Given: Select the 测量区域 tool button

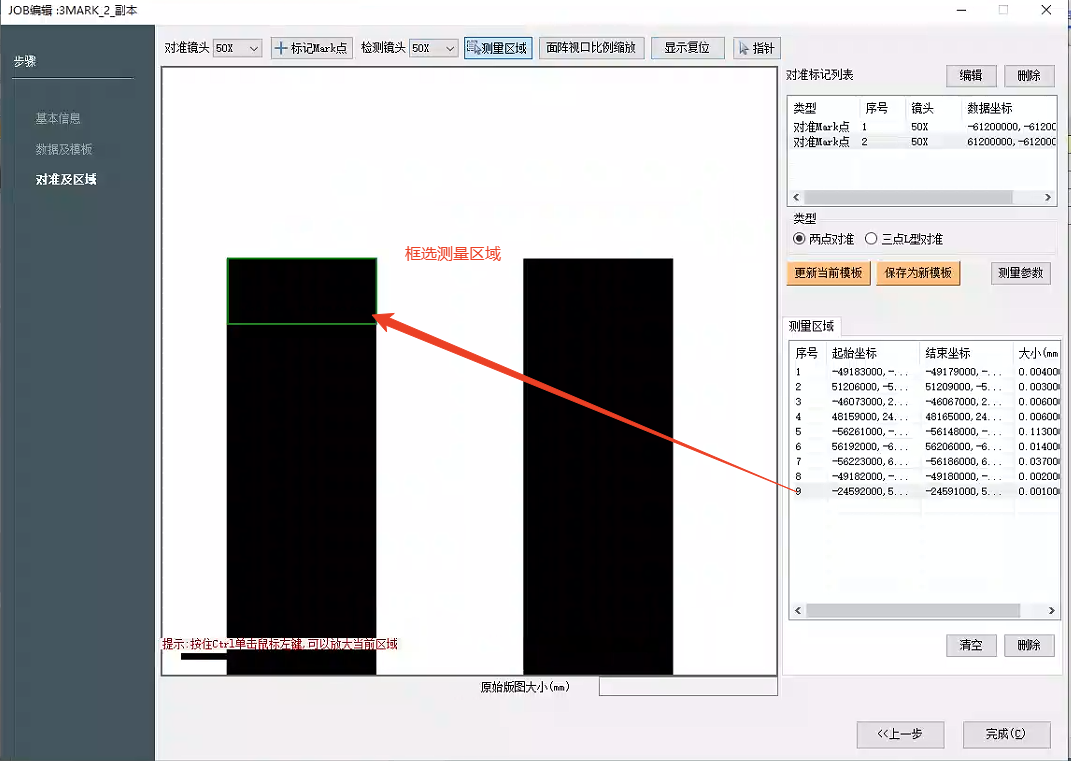Looking at the screenshot, I should point(496,48).
